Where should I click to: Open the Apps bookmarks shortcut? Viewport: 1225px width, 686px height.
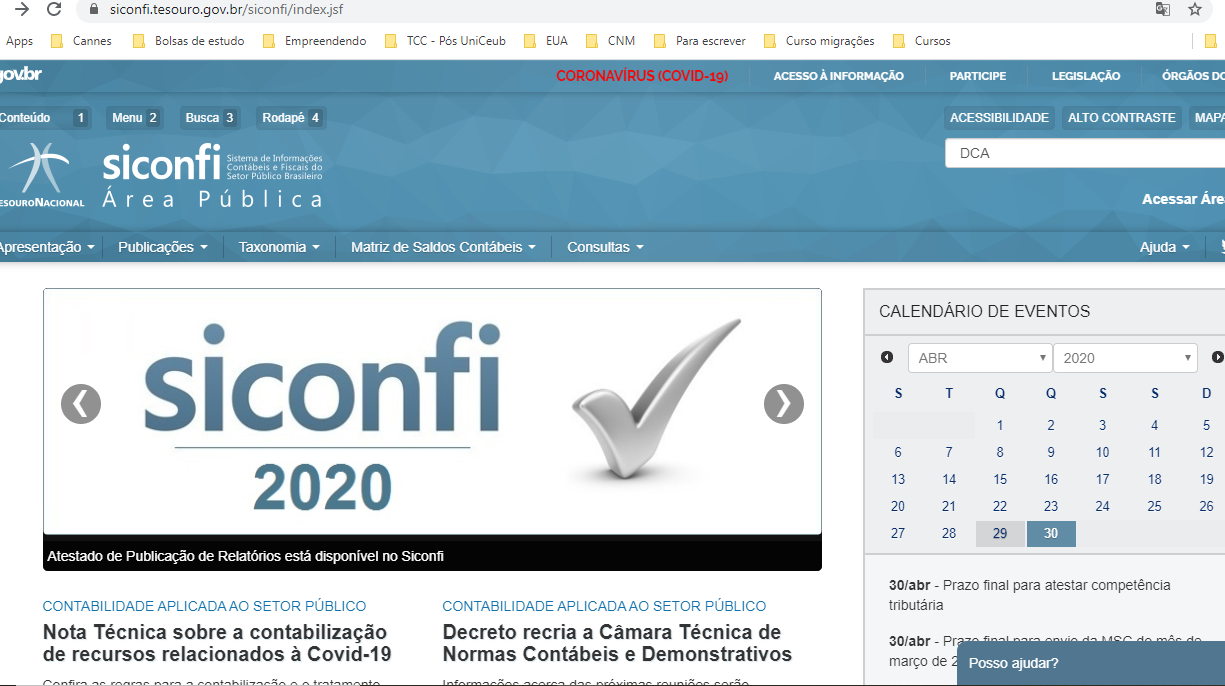pos(19,41)
